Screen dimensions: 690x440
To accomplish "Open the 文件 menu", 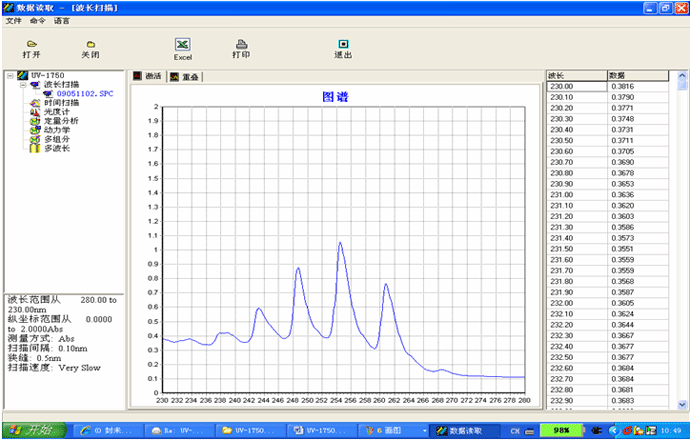I will 13,20.
